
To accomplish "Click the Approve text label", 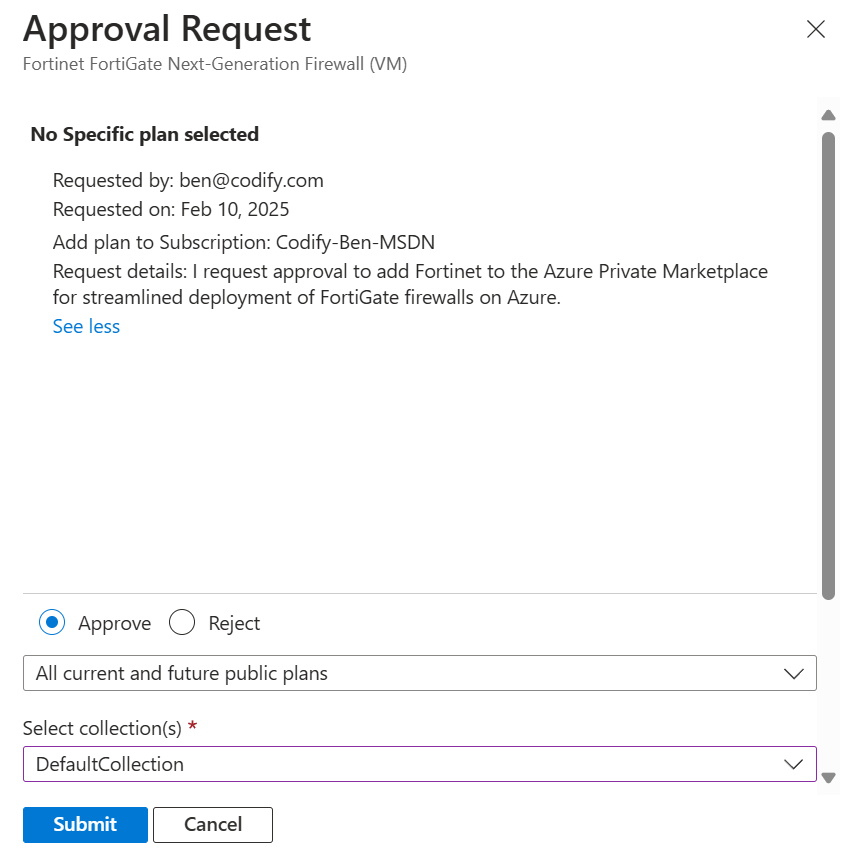I will pos(114,623).
